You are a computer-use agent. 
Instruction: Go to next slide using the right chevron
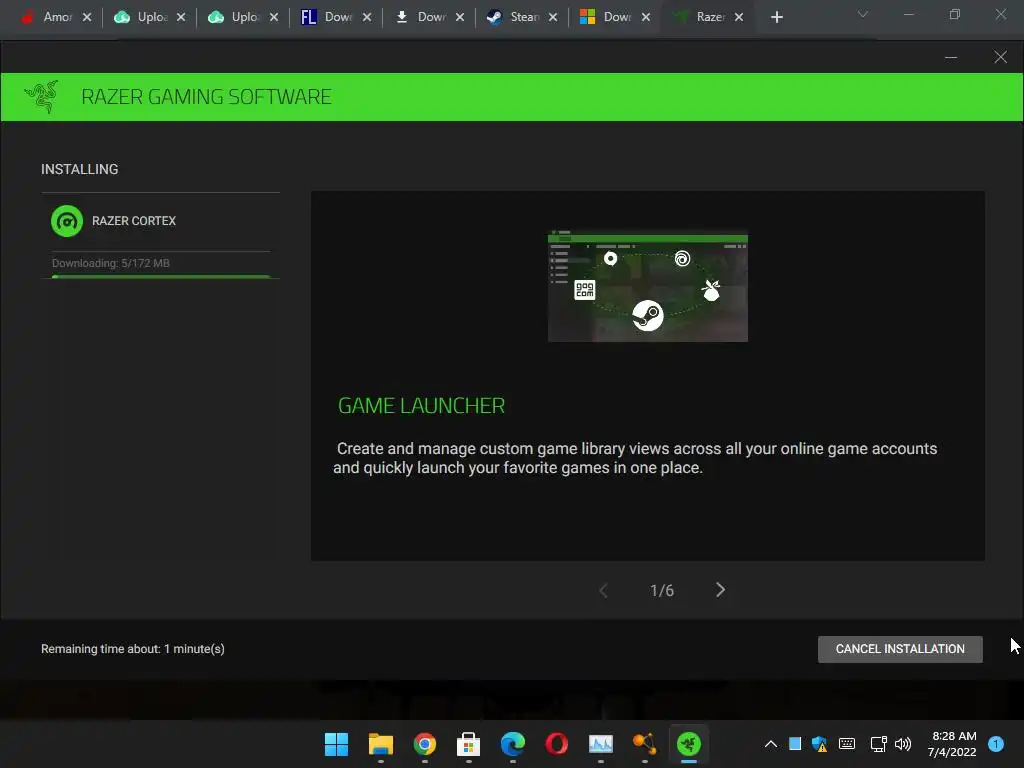pos(720,590)
